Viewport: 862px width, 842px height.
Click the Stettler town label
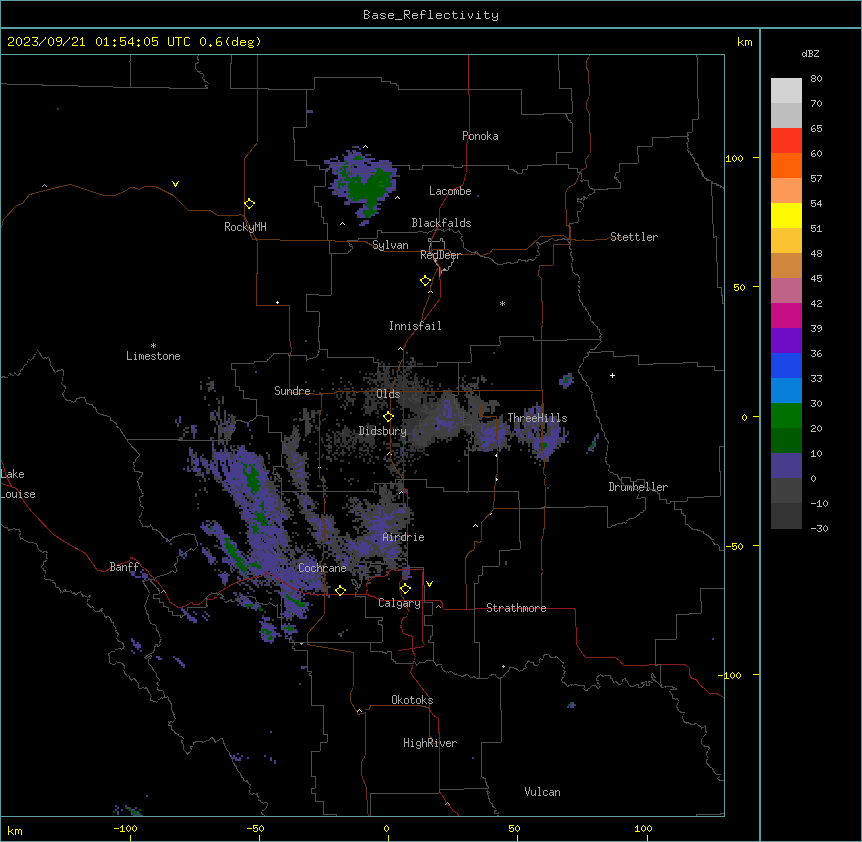click(x=634, y=237)
